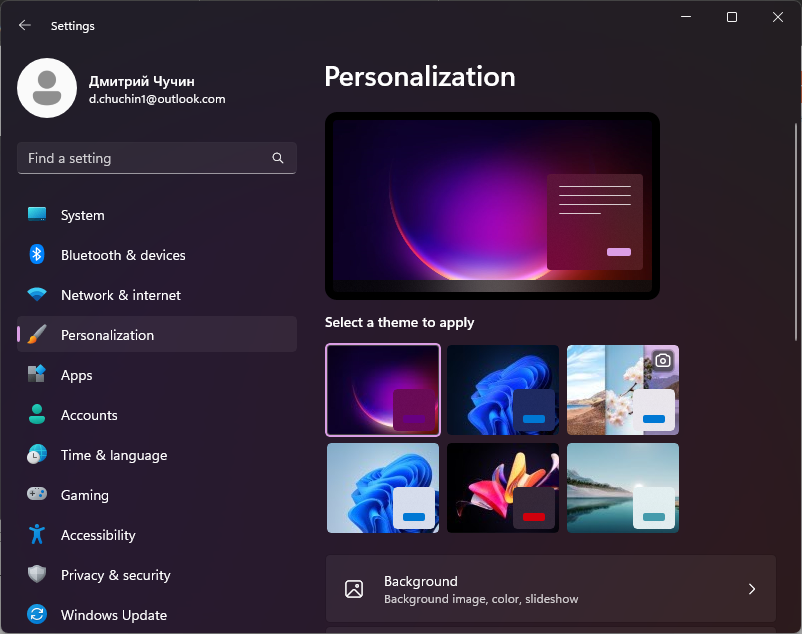Viewport: 802px width, 634px height.
Task: Open Bluetooth & devices settings
Action: click(157, 255)
